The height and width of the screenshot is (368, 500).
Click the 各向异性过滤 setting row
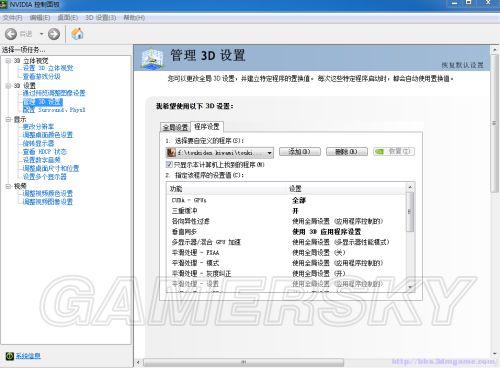coord(287,221)
